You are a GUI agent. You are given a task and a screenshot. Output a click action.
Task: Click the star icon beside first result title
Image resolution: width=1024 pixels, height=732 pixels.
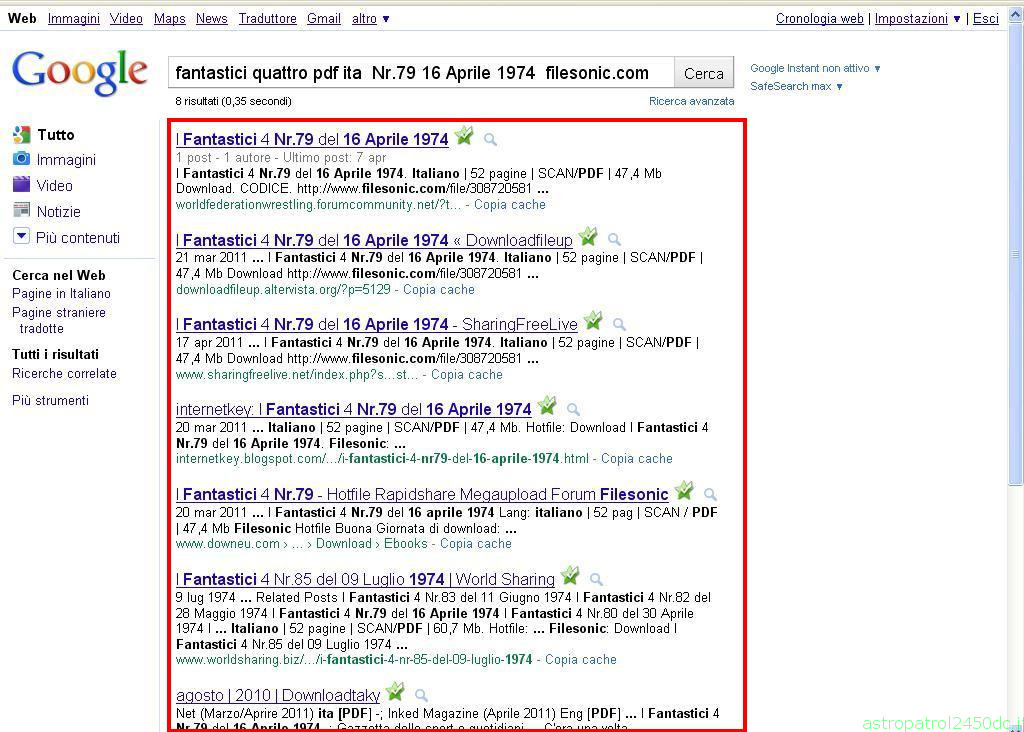coord(464,136)
